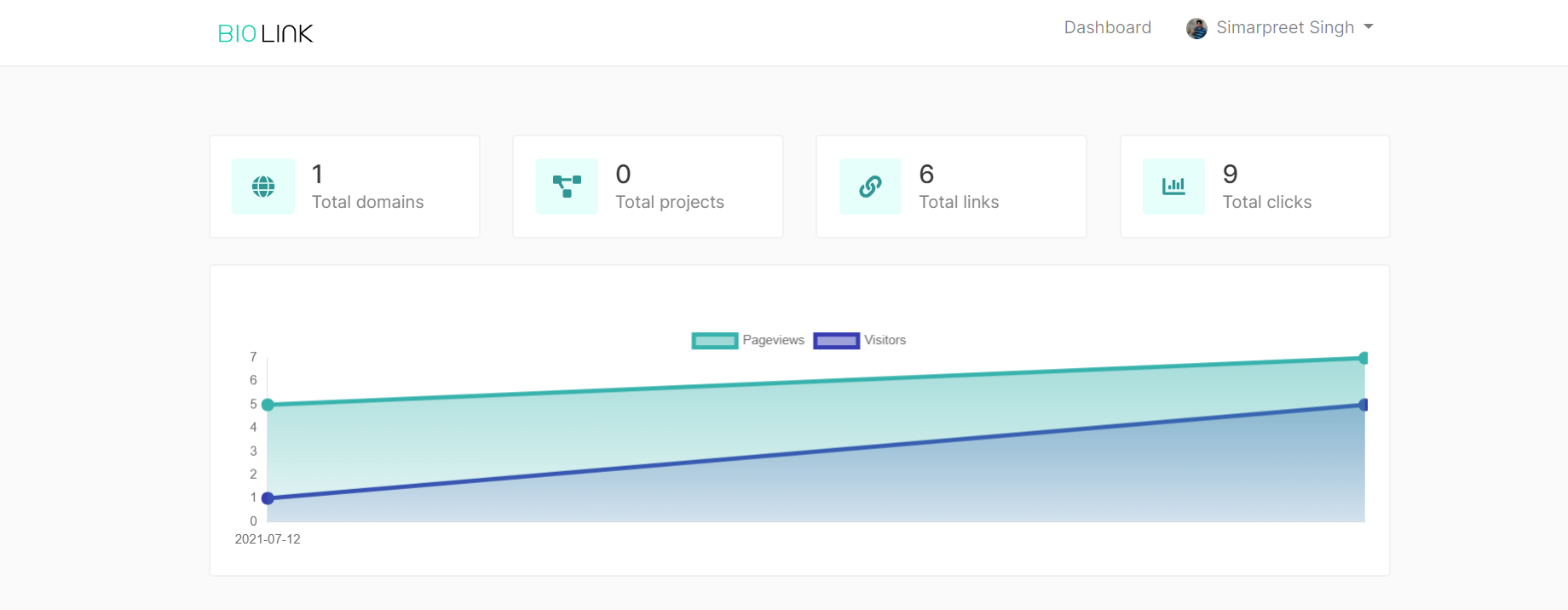Viewport: 1568px width, 610px height.
Task: Toggle the Visitors legend swatch
Action: tap(836, 341)
